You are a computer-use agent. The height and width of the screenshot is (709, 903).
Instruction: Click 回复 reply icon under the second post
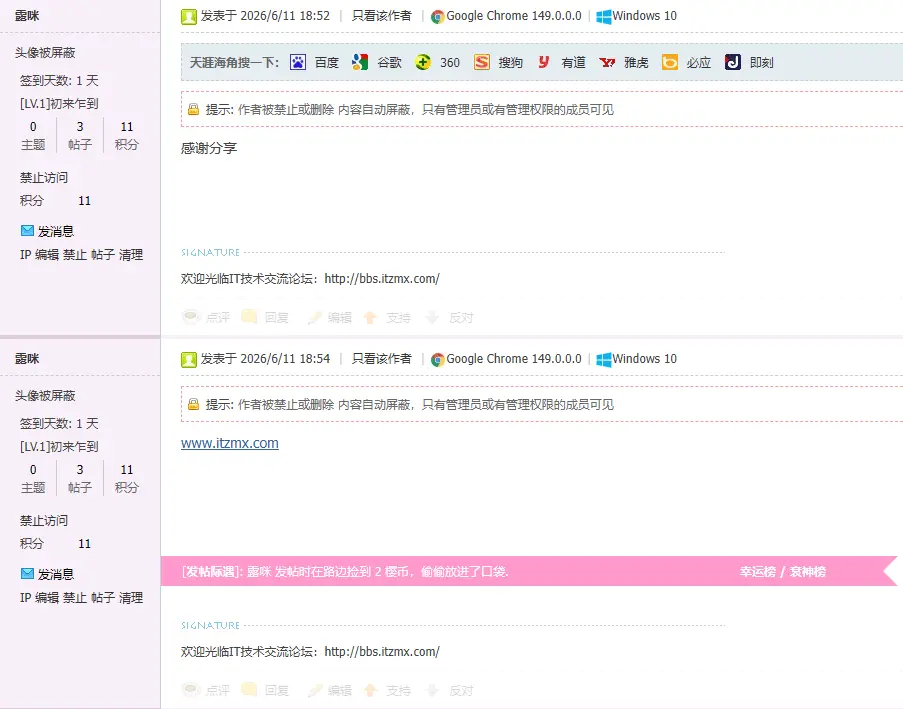click(x=249, y=689)
